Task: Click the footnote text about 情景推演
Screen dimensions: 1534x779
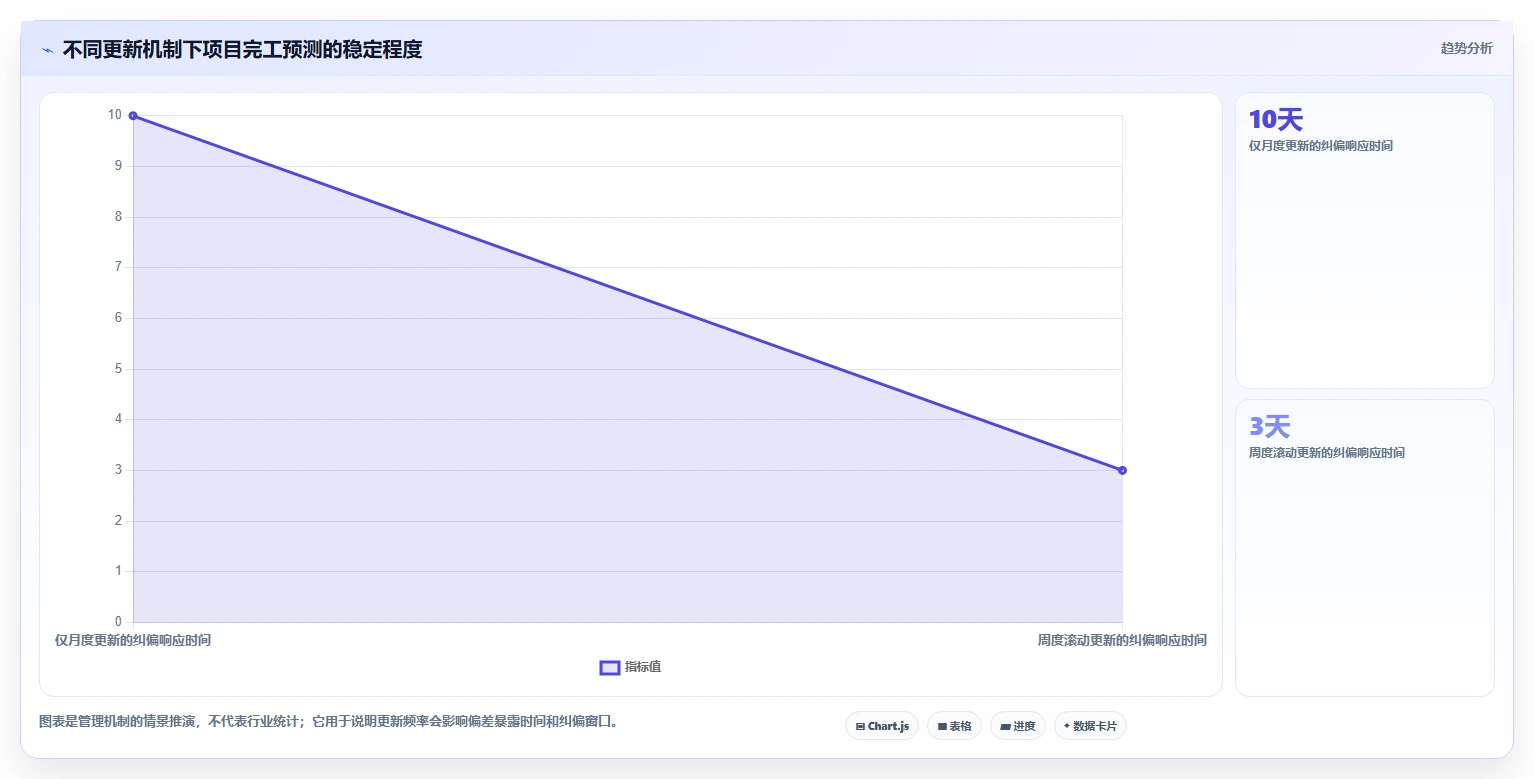Action: tap(329, 721)
